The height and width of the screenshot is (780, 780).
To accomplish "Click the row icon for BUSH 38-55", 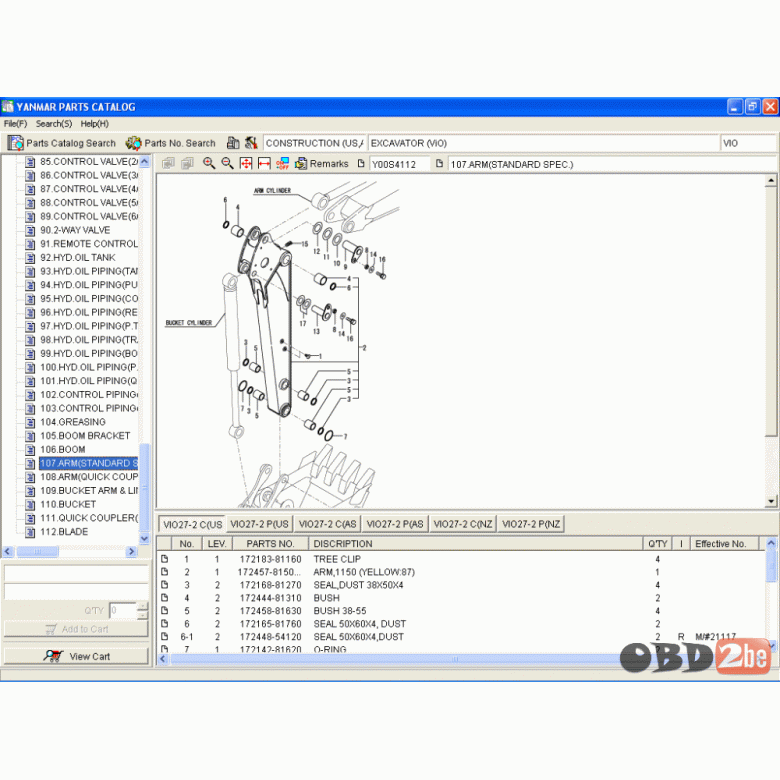I will pyautogui.click(x=165, y=611).
